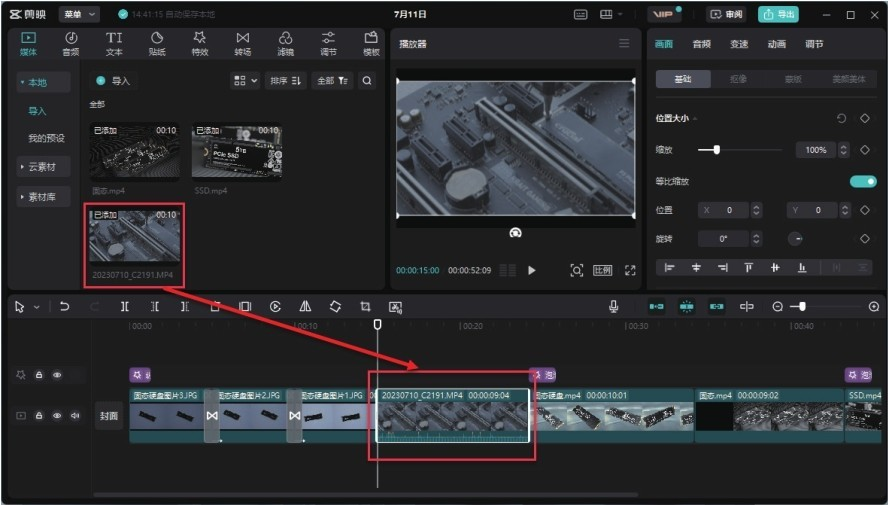
Task: Open the 排序 sort dropdown
Action: pyautogui.click(x=286, y=81)
